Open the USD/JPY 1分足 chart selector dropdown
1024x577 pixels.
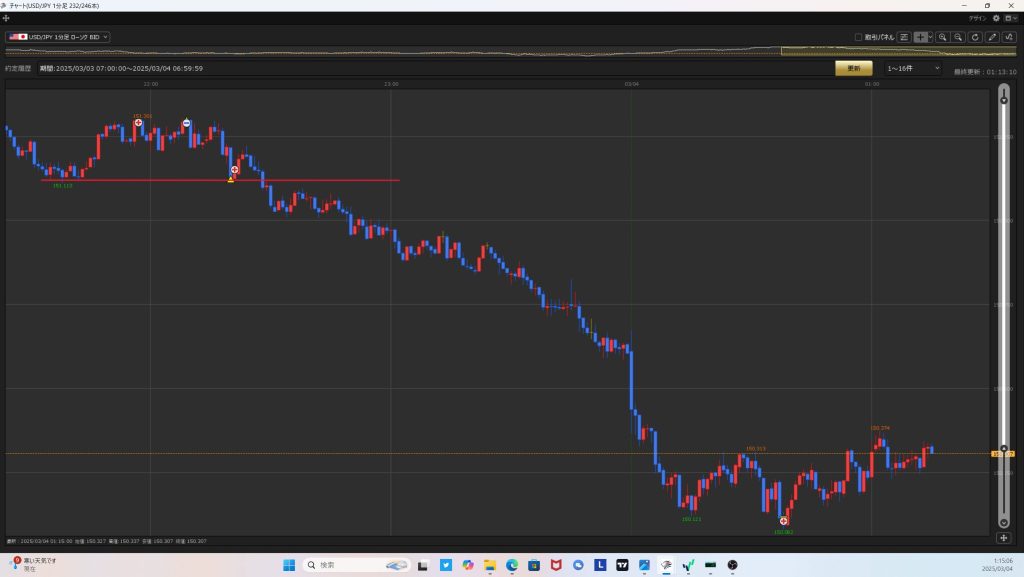58,37
